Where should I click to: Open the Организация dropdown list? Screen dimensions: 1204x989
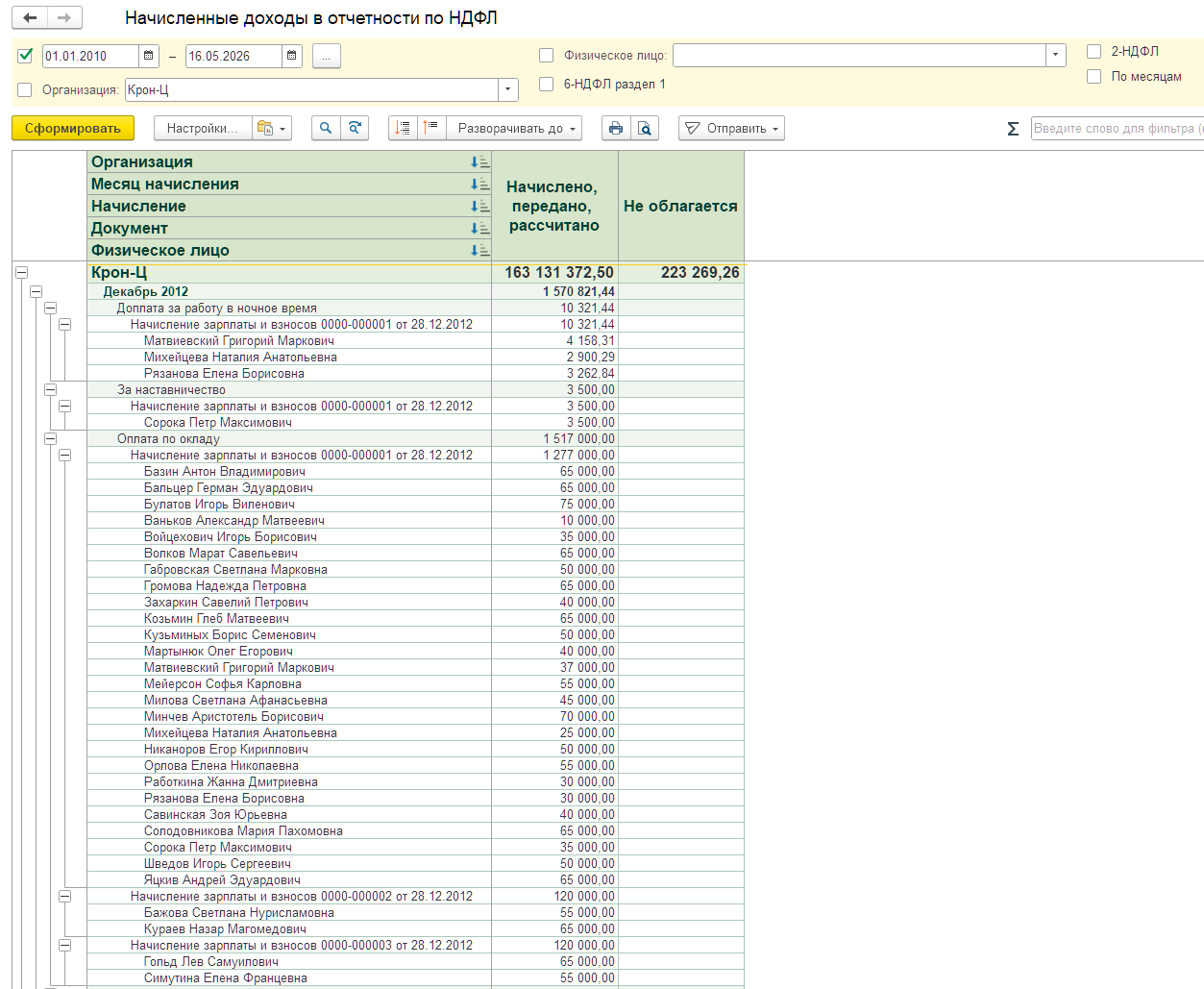[x=508, y=89]
